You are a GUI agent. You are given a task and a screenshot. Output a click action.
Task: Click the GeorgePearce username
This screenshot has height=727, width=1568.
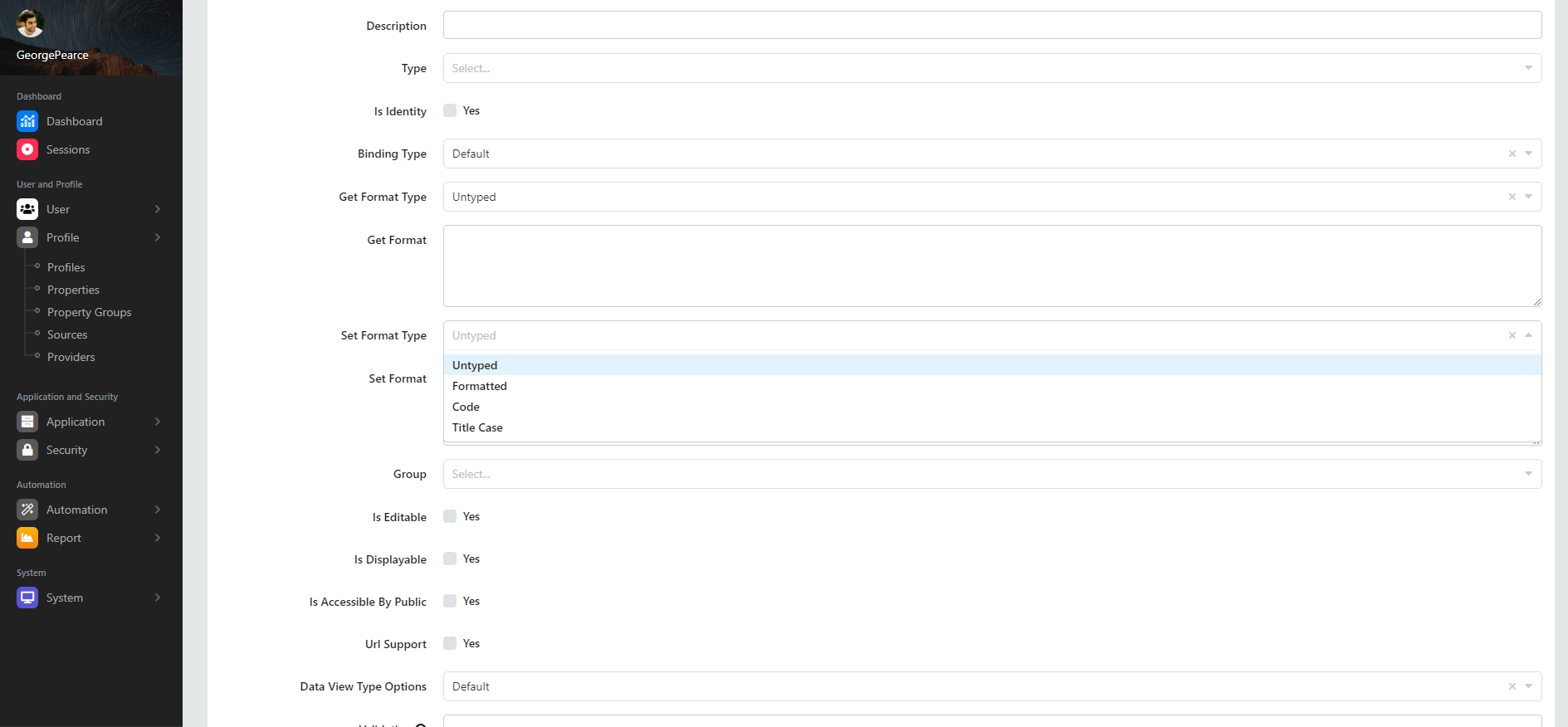(52, 55)
